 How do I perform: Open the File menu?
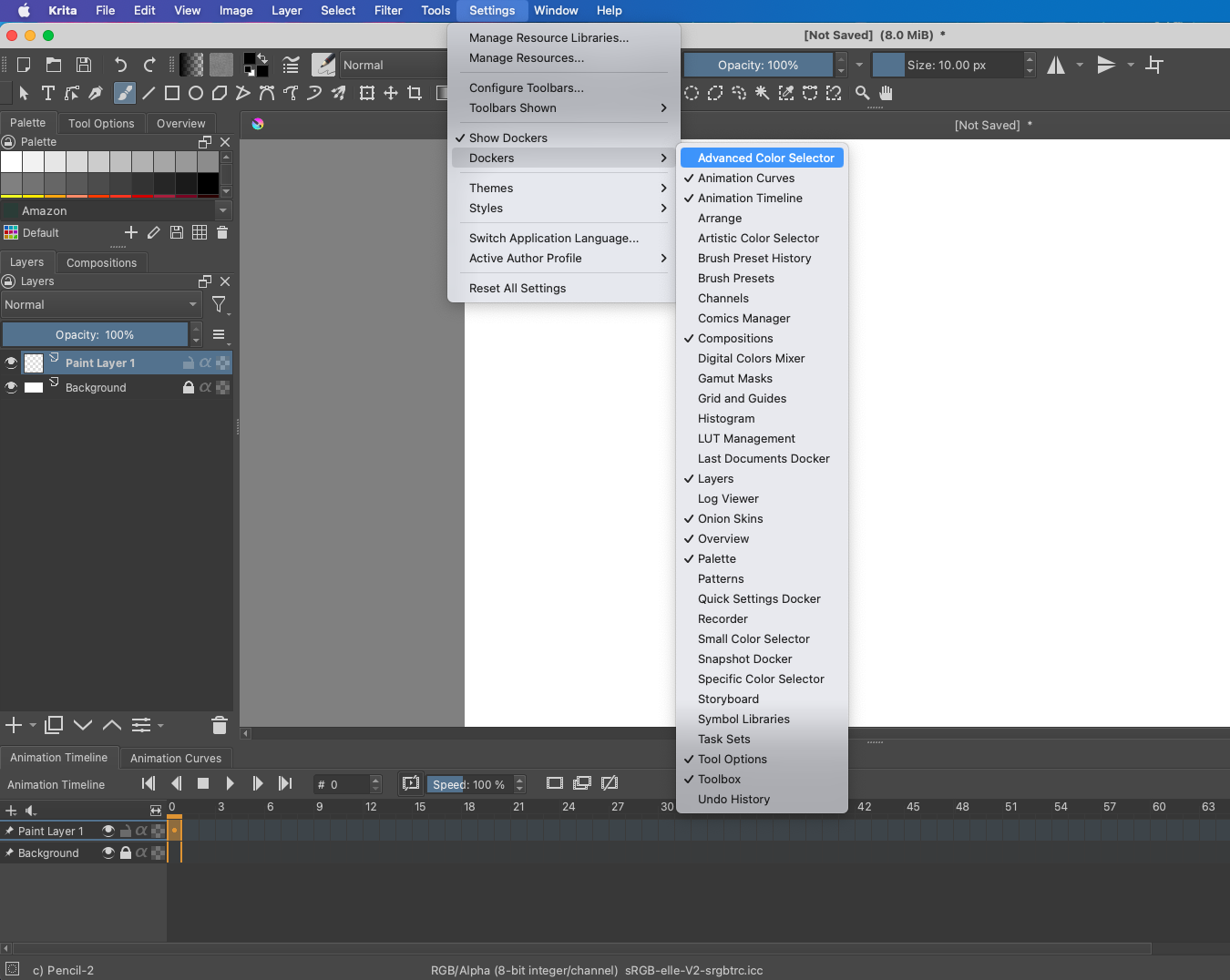click(x=106, y=10)
